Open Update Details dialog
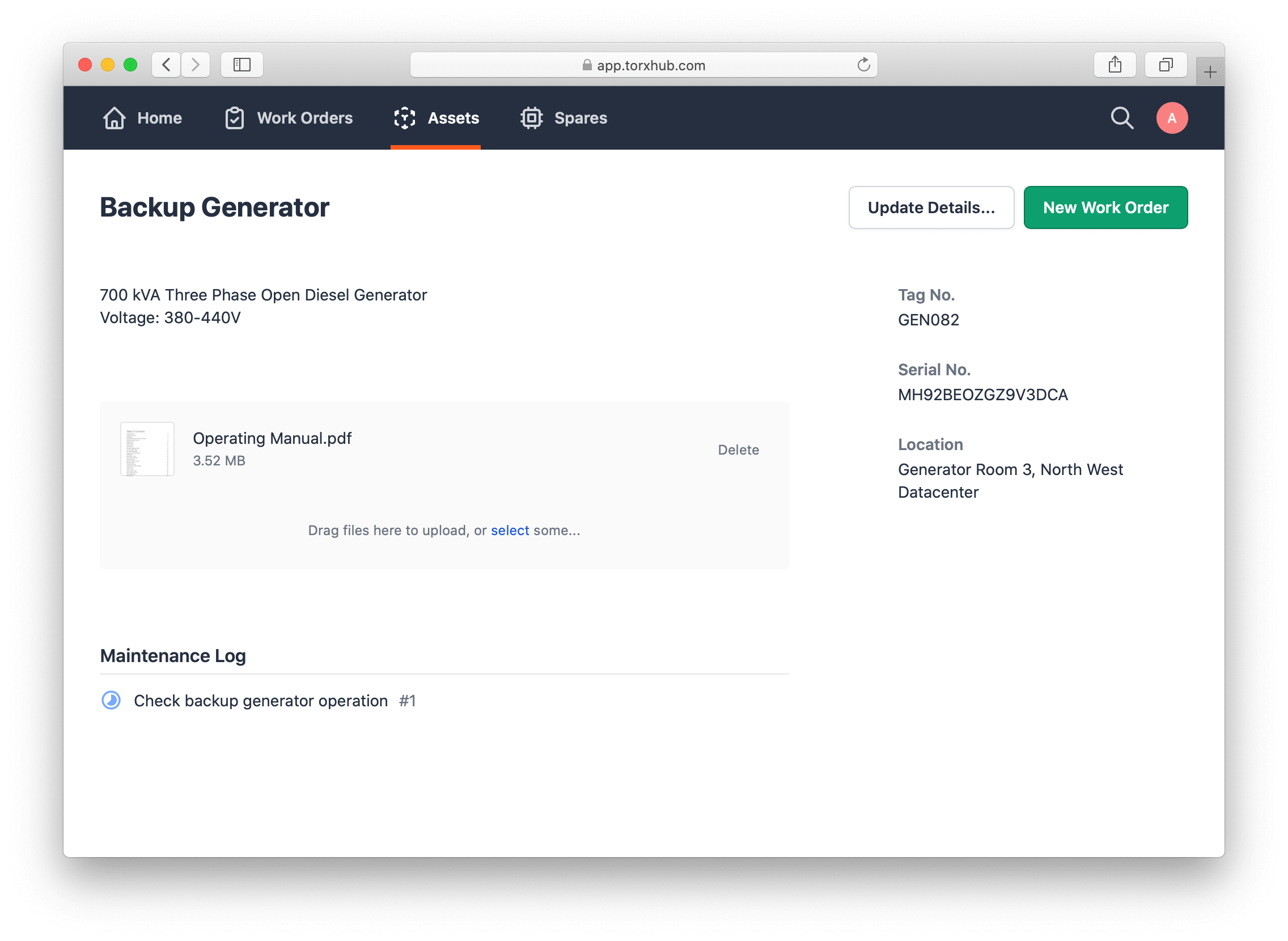The height and width of the screenshot is (941, 1288). pyautogui.click(x=931, y=207)
